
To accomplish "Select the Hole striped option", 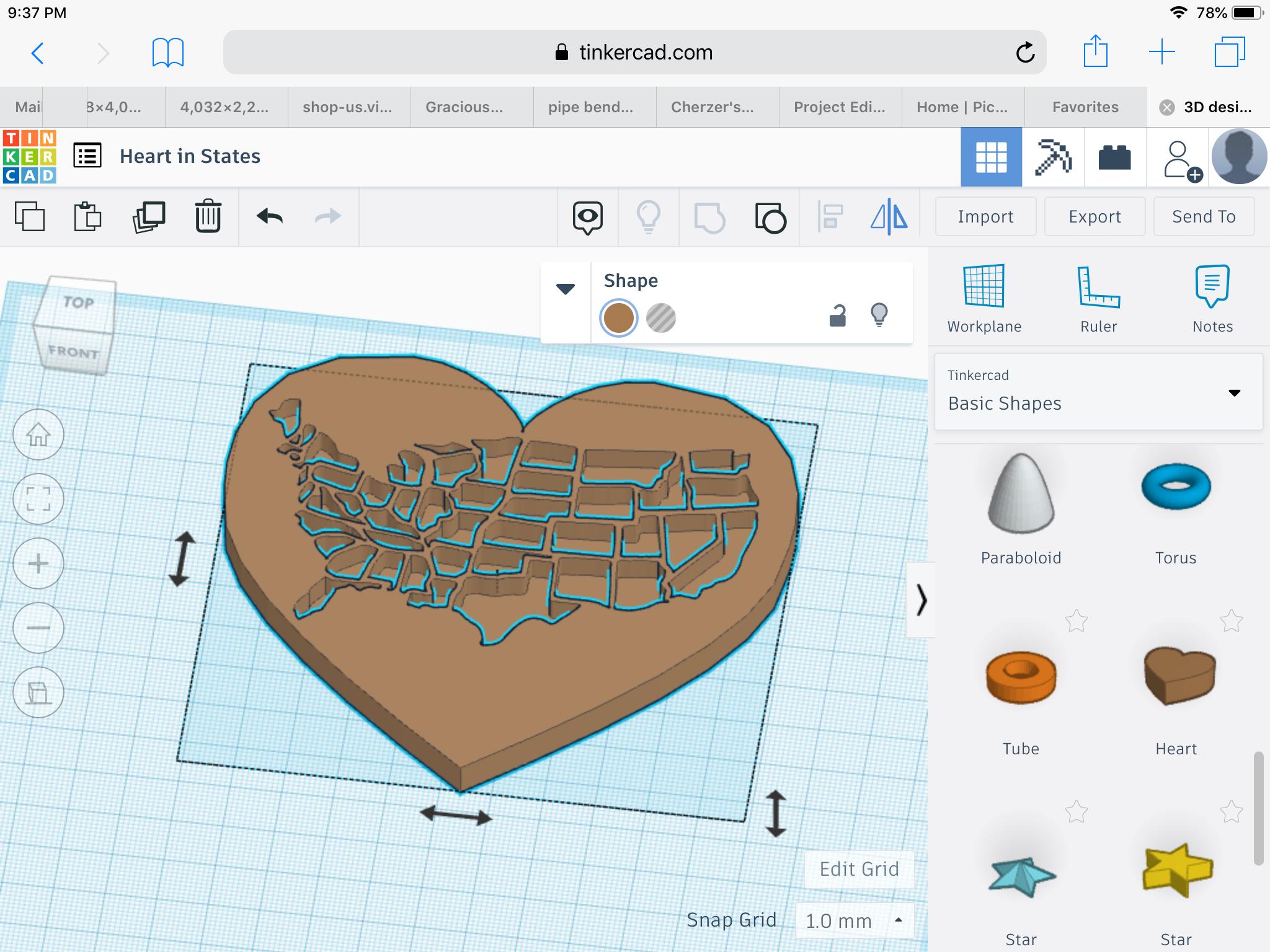I will click(660, 318).
